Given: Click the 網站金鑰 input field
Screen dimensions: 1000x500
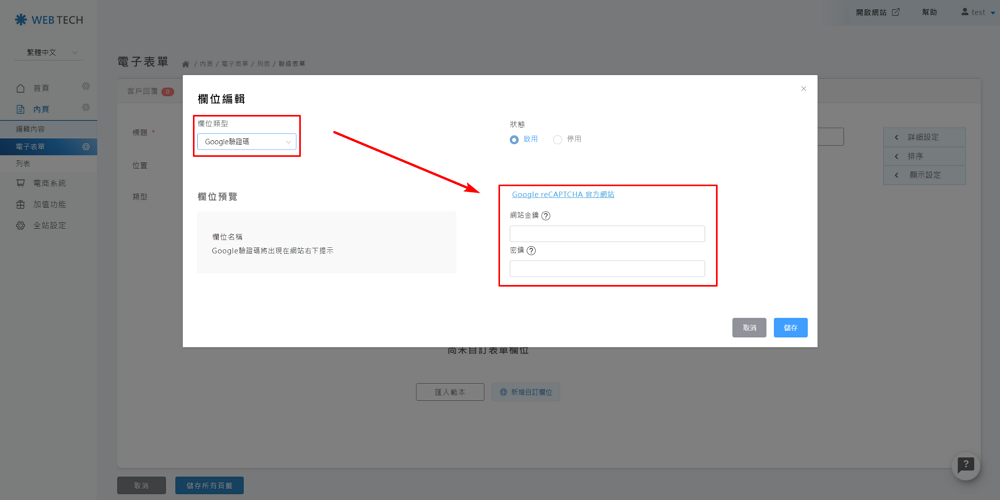Looking at the screenshot, I should [x=607, y=233].
